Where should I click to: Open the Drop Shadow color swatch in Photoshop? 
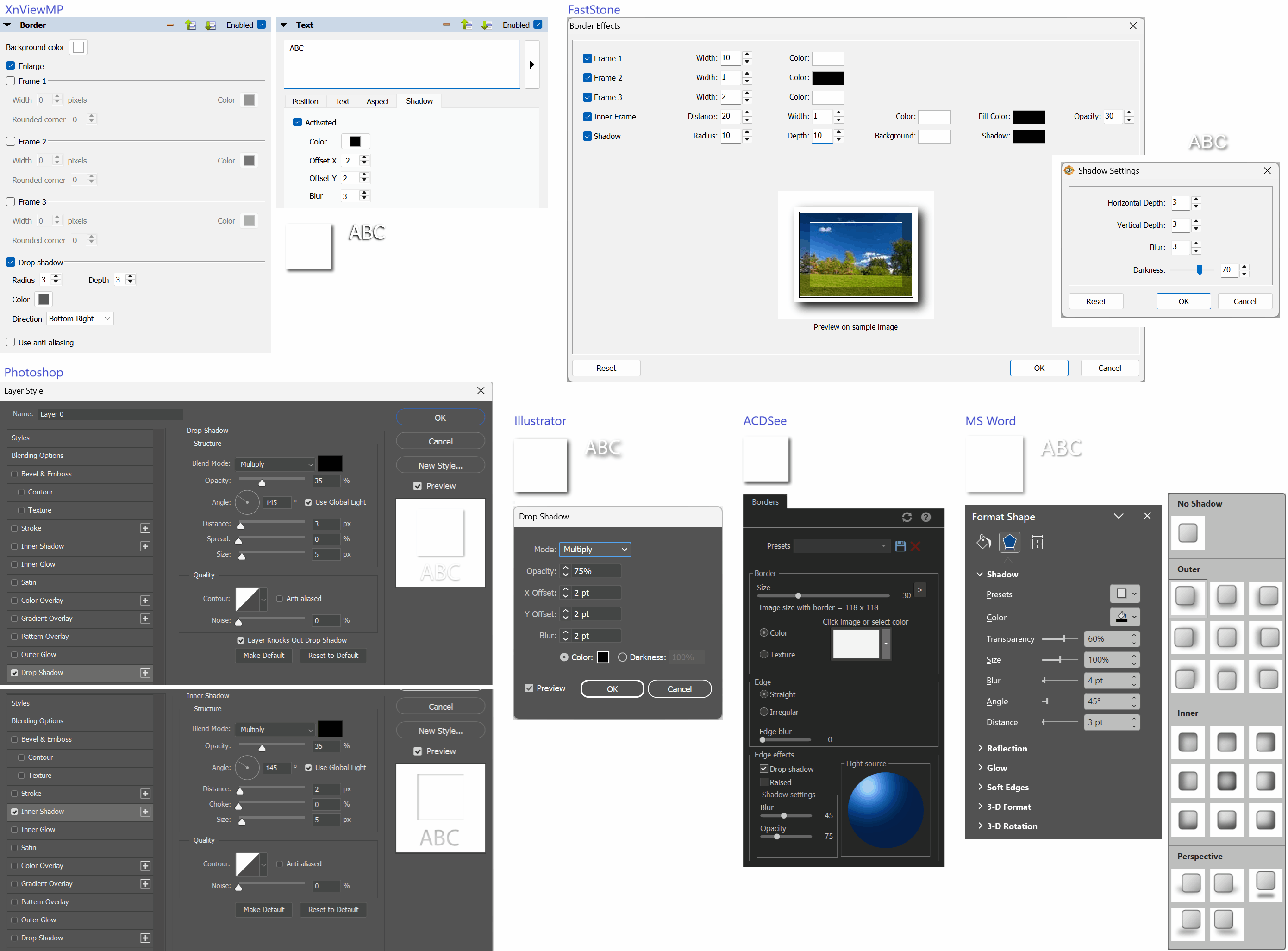[331, 463]
